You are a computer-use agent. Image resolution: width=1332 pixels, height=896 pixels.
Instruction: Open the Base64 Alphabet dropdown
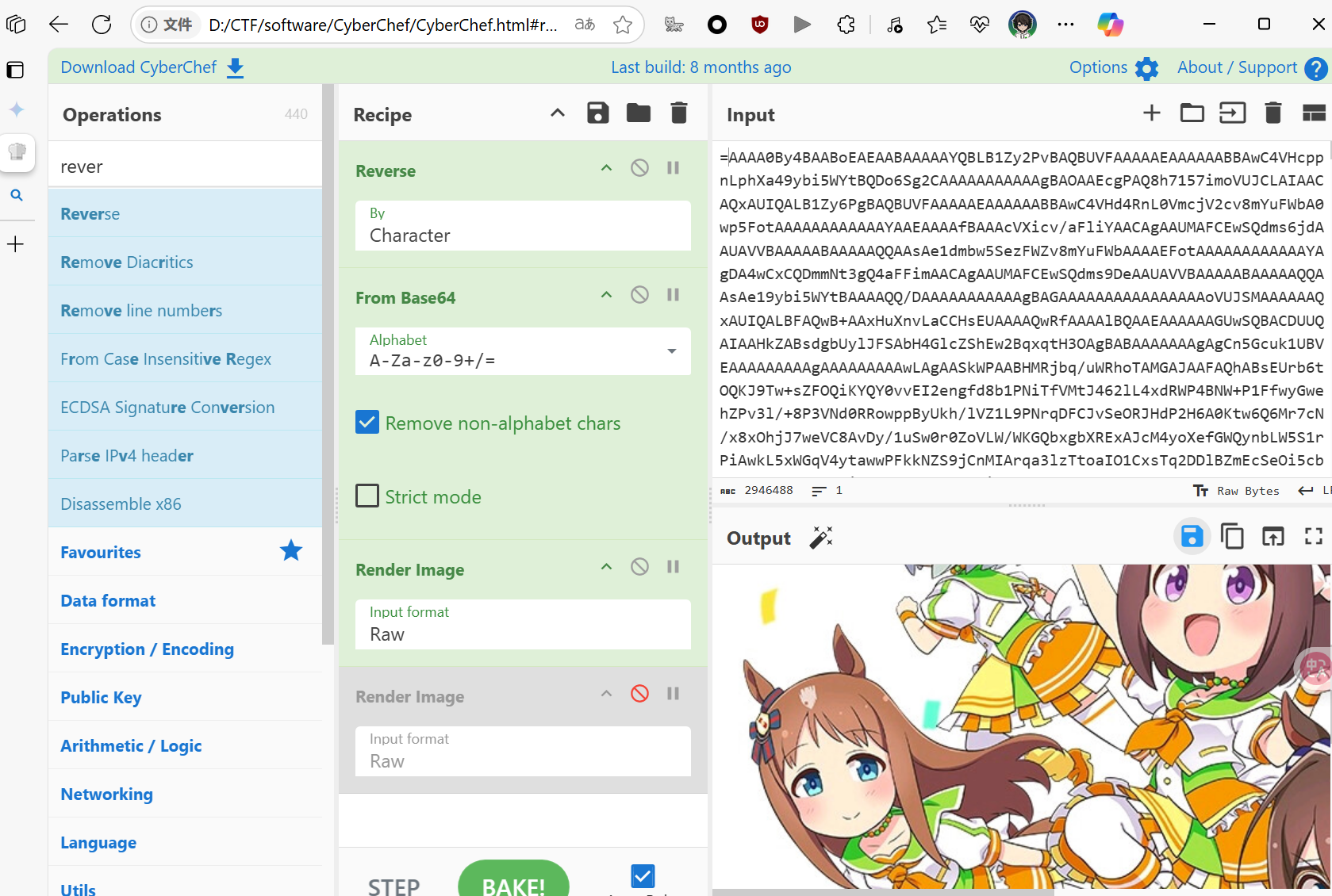coord(523,351)
